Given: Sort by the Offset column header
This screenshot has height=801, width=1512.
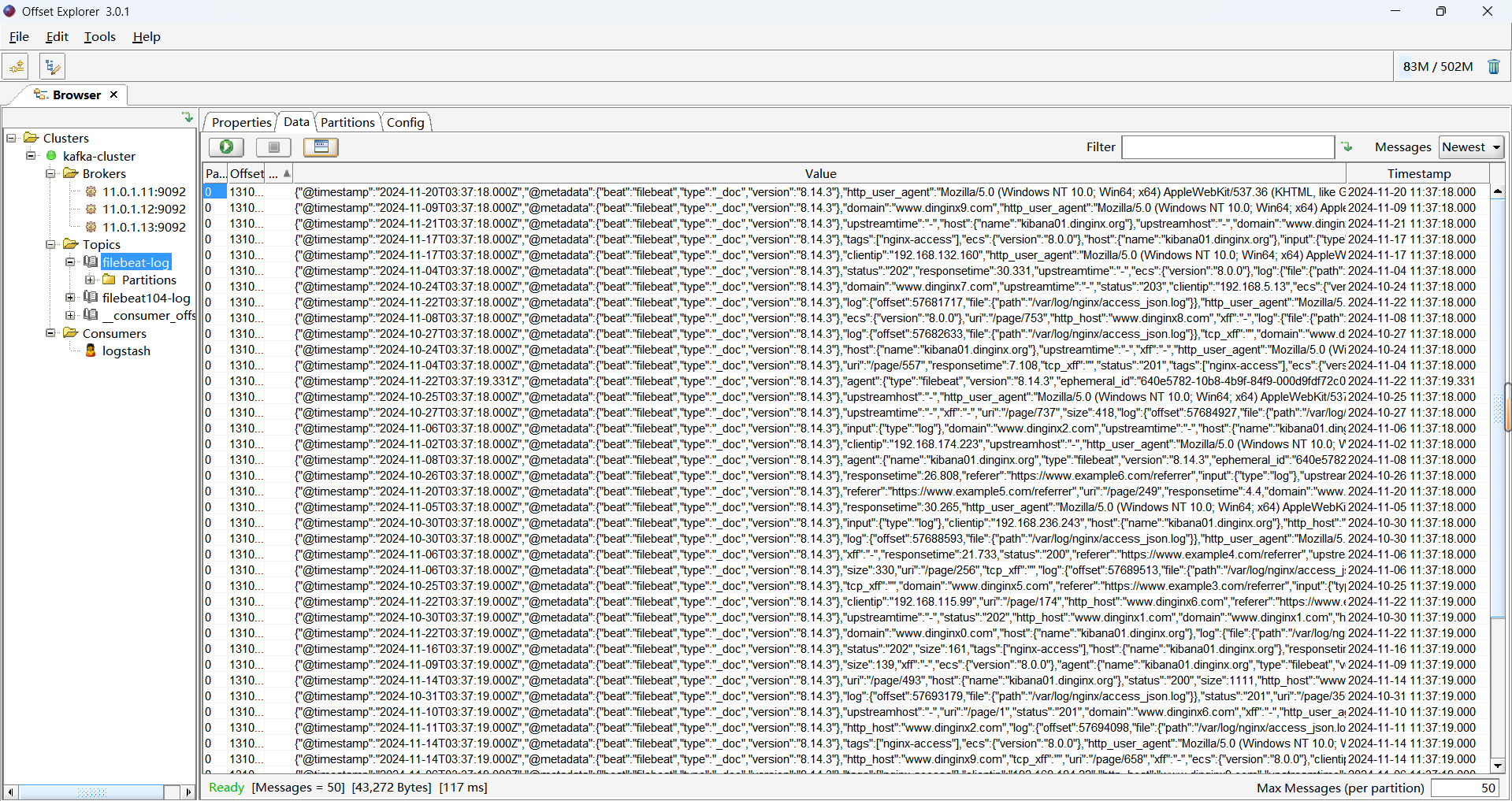Looking at the screenshot, I should (247, 173).
